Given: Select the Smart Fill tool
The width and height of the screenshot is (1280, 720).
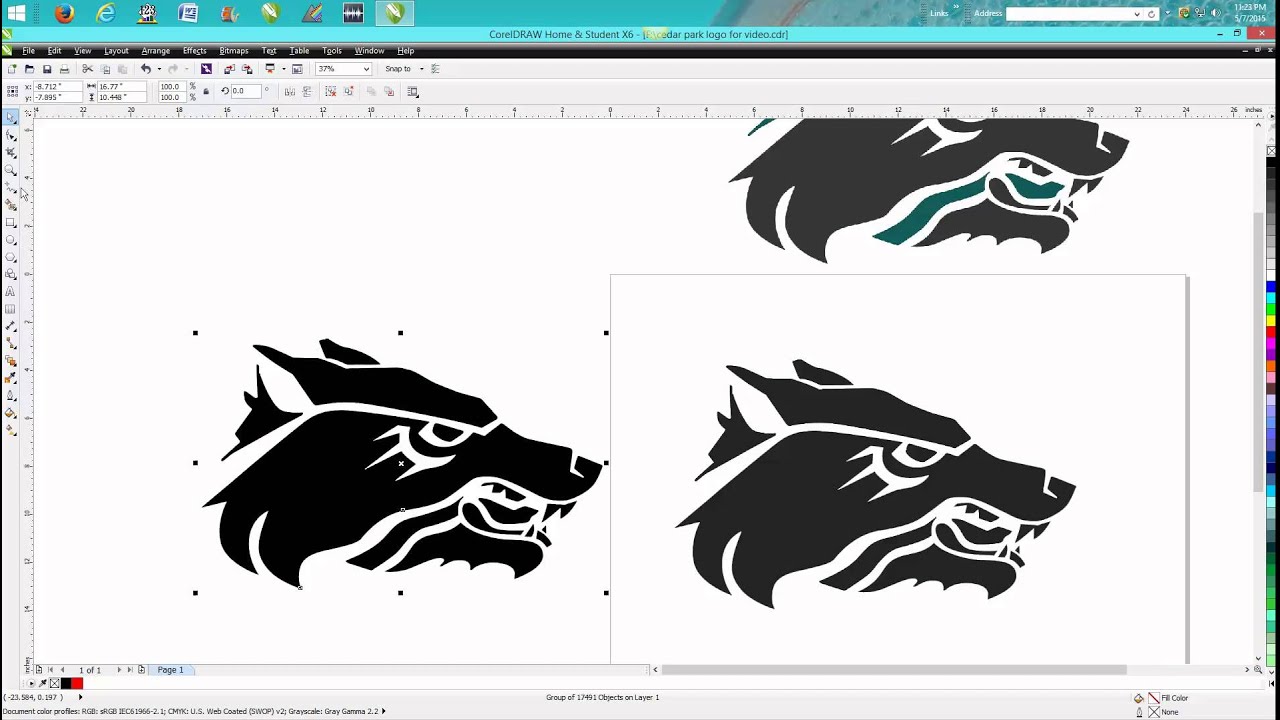Looking at the screenshot, I should pyautogui.click(x=11, y=203).
